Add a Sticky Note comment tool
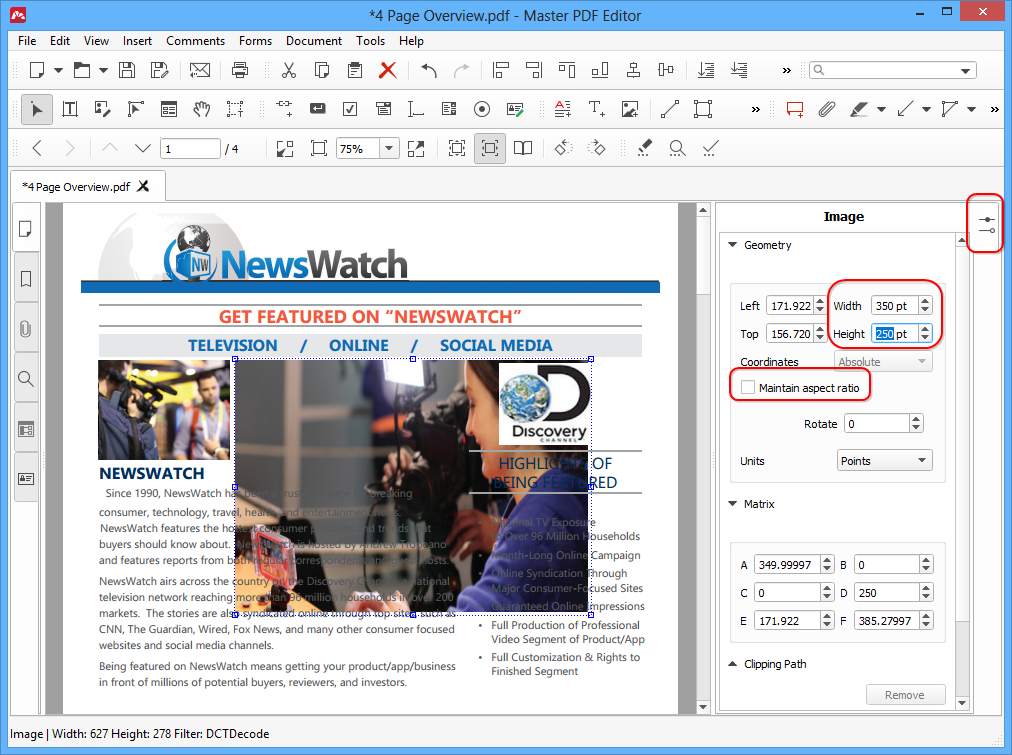 (794, 109)
